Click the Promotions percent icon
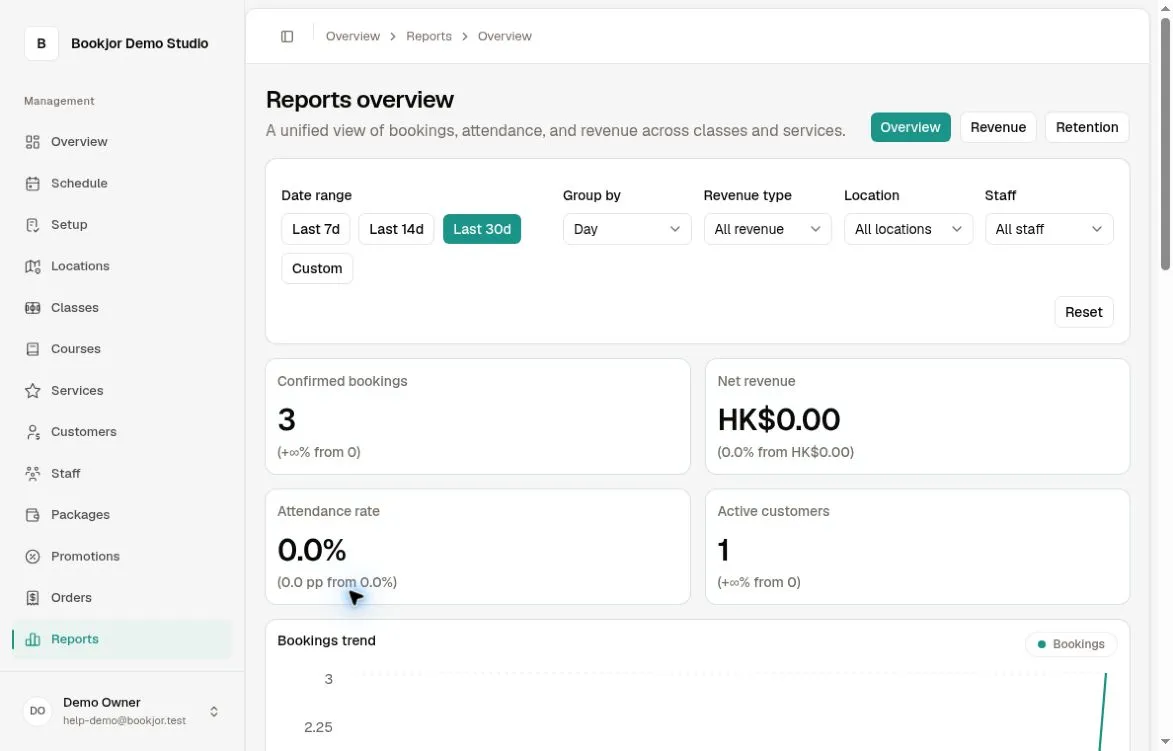Viewport: 1173px width, 751px height. pyautogui.click(x=32, y=557)
